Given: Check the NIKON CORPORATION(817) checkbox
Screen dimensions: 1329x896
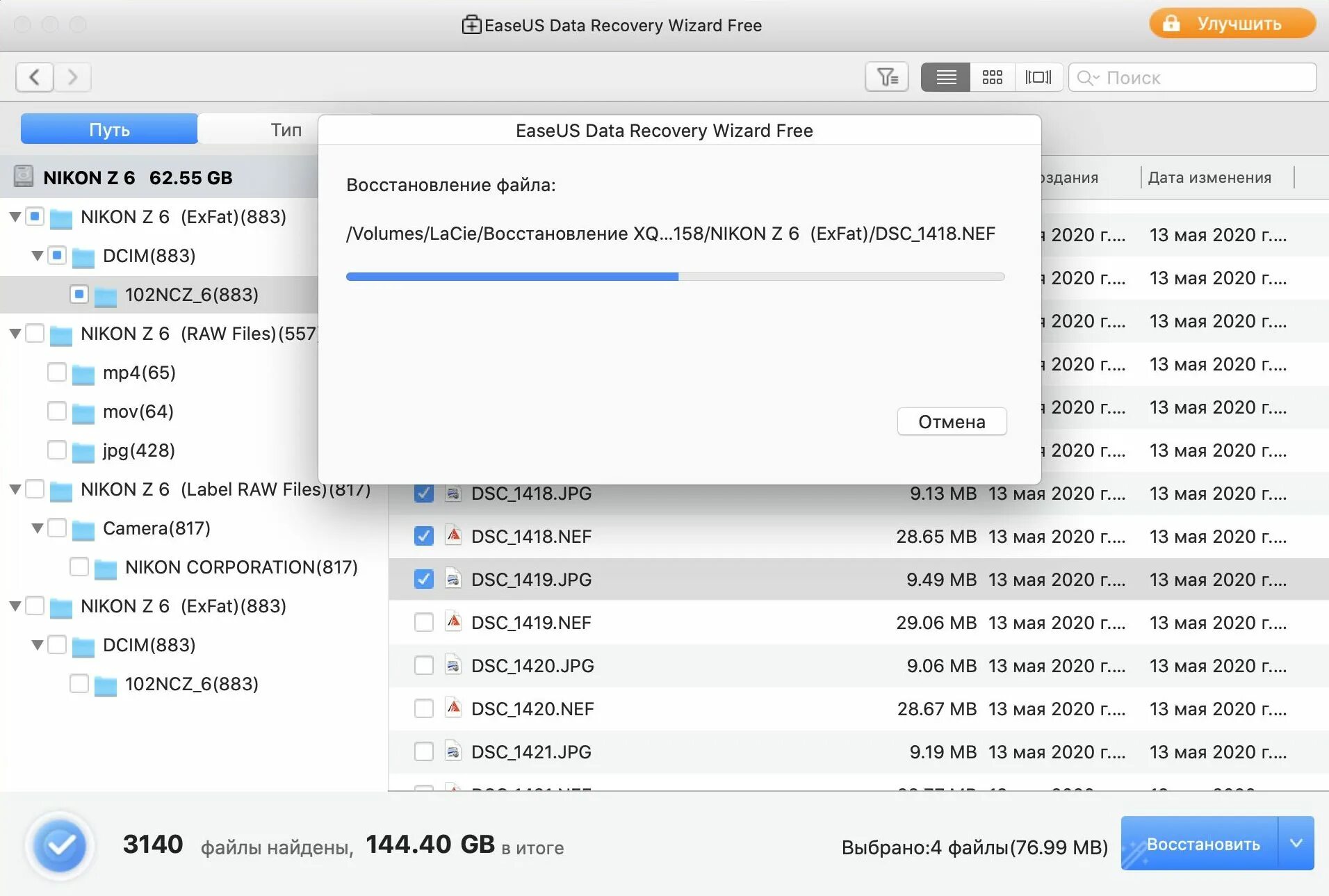Looking at the screenshot, I should 79,567.
